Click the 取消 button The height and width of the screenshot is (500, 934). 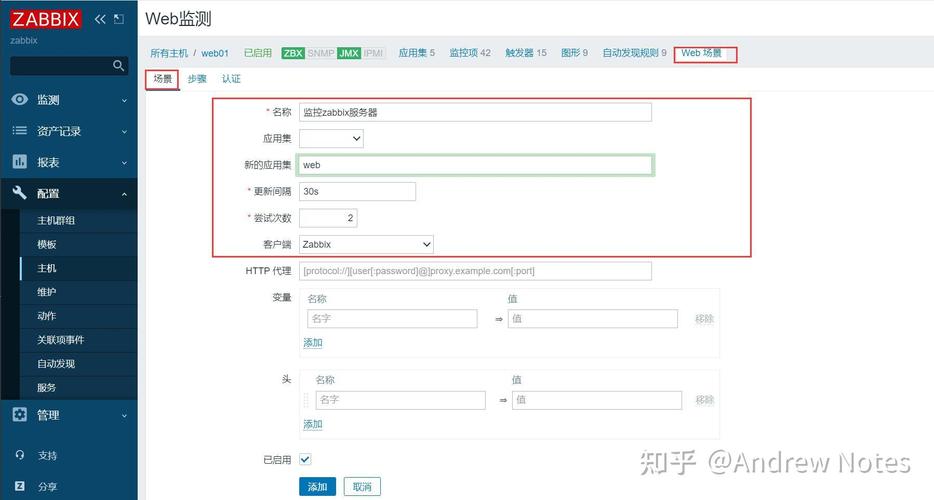(x=362, y=487)
